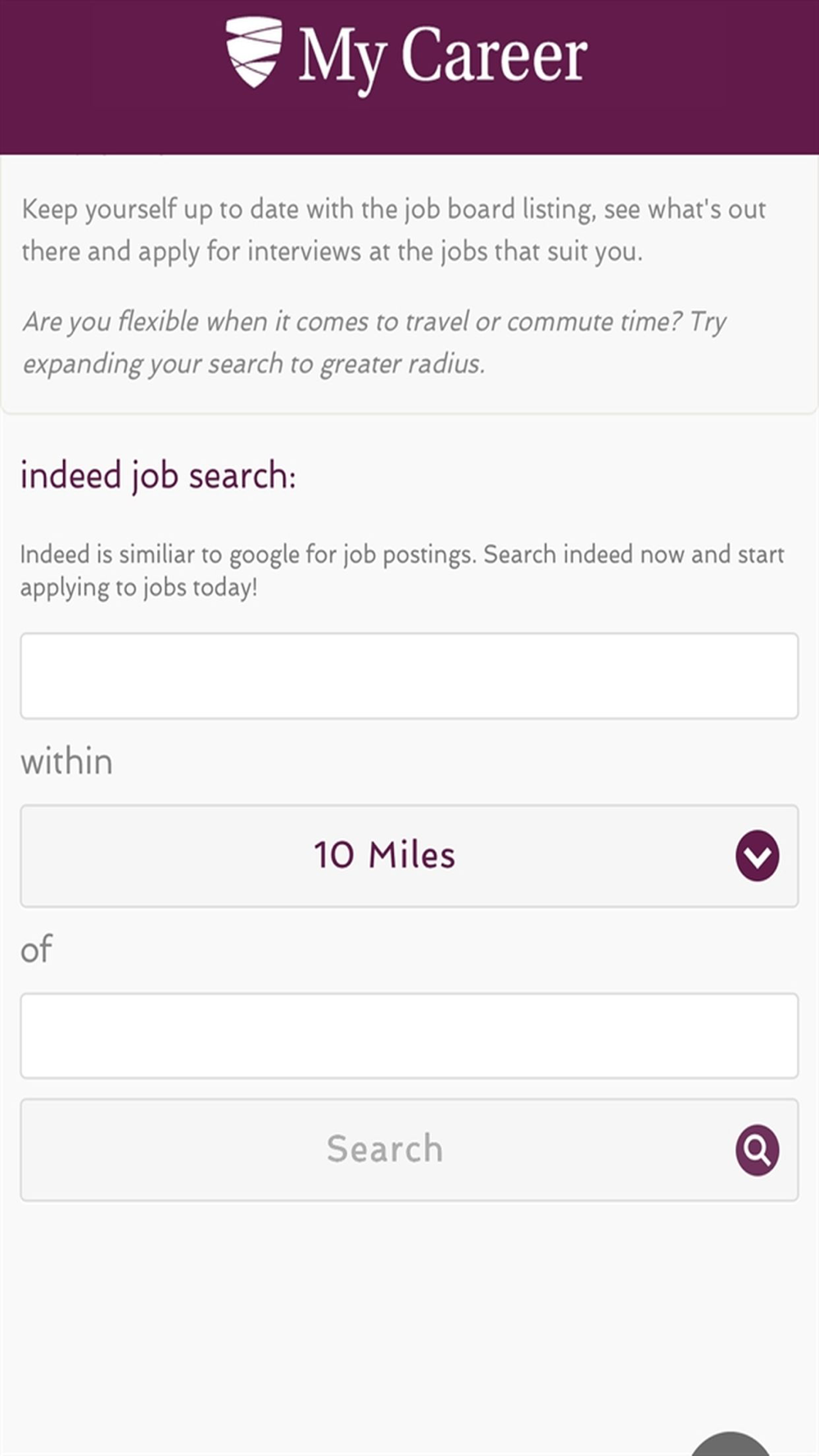Select the "10 Miles" text label

coord(384,856)
